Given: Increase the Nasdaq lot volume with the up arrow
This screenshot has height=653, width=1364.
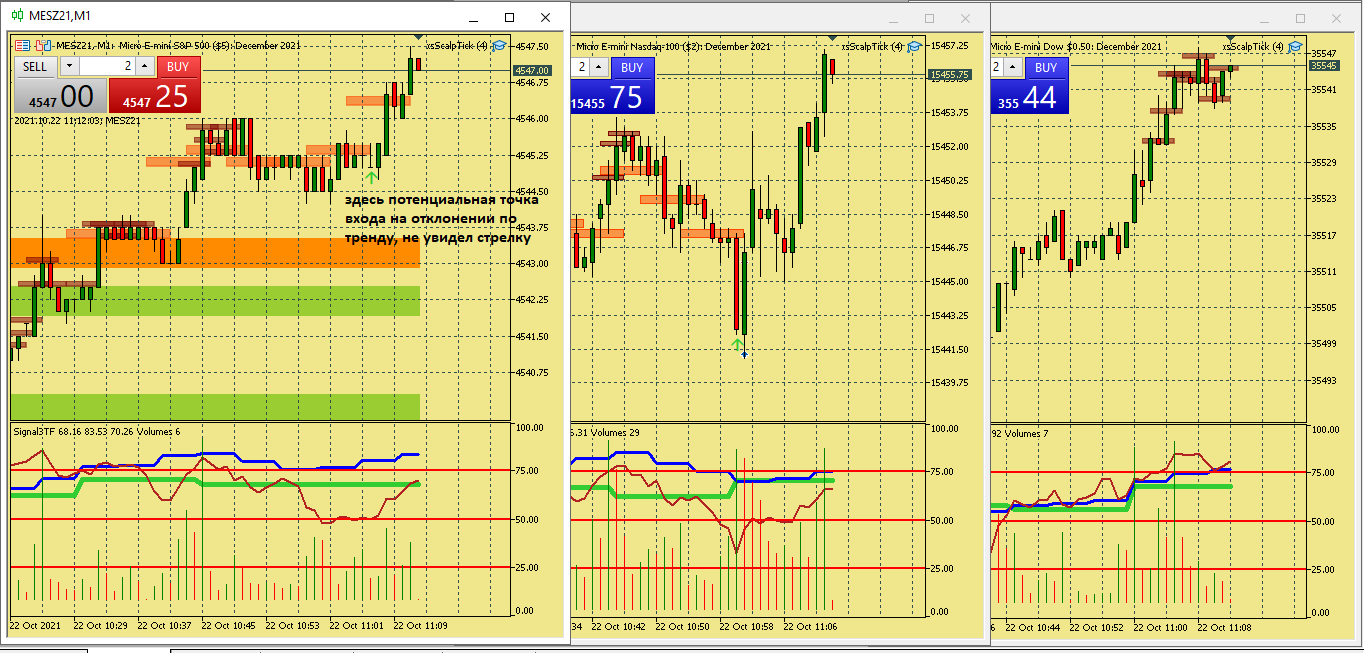Looking at the screenshot, I should tap(598, 67).
